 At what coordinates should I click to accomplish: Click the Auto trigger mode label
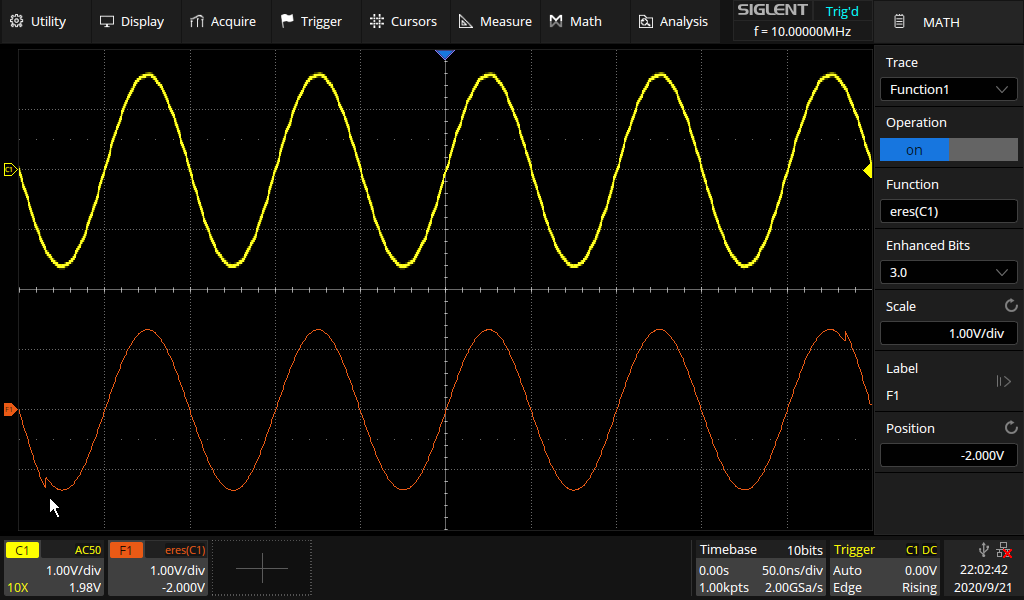click(x=847, y=570)
